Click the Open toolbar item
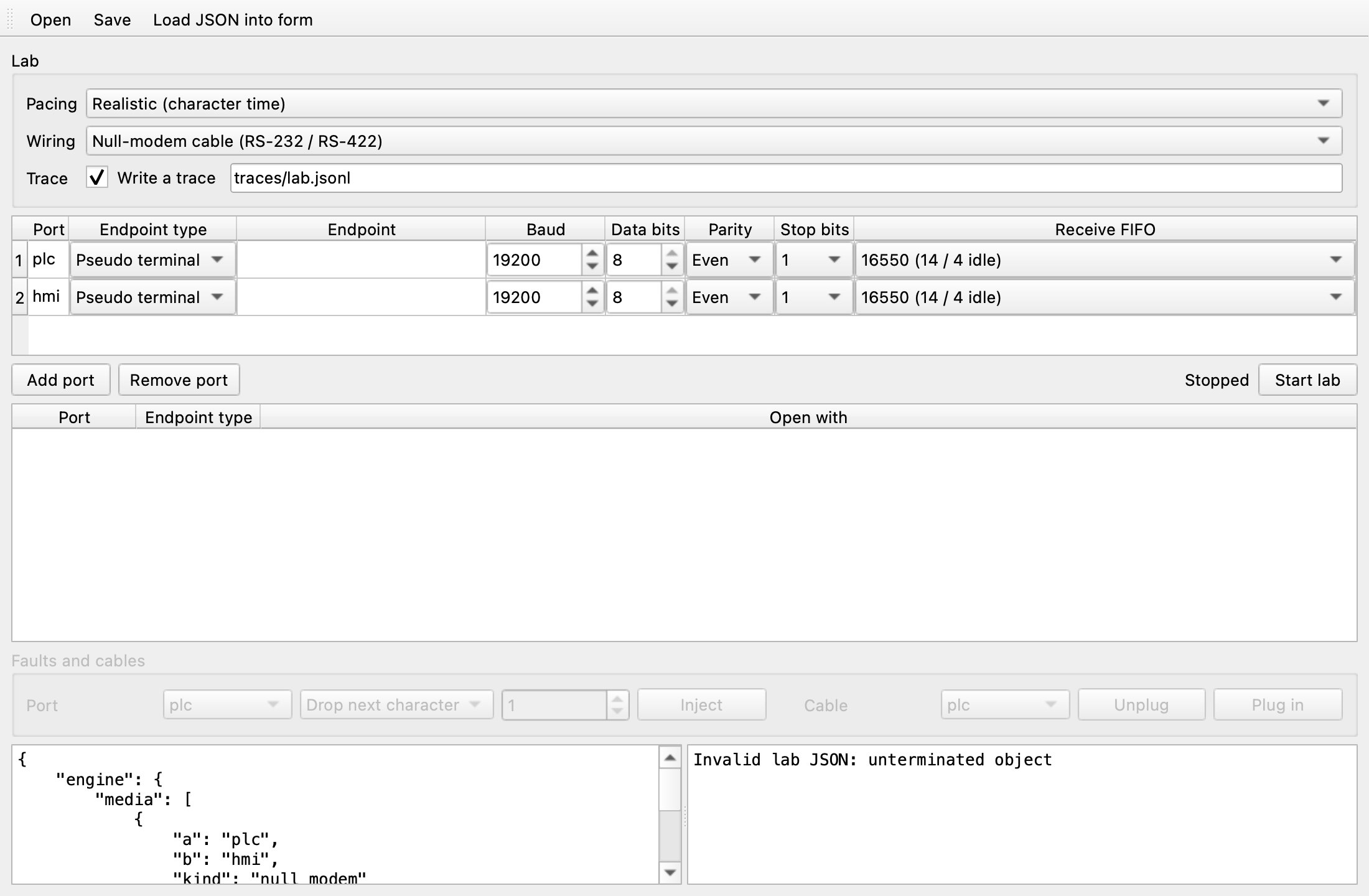 (50, 20)
